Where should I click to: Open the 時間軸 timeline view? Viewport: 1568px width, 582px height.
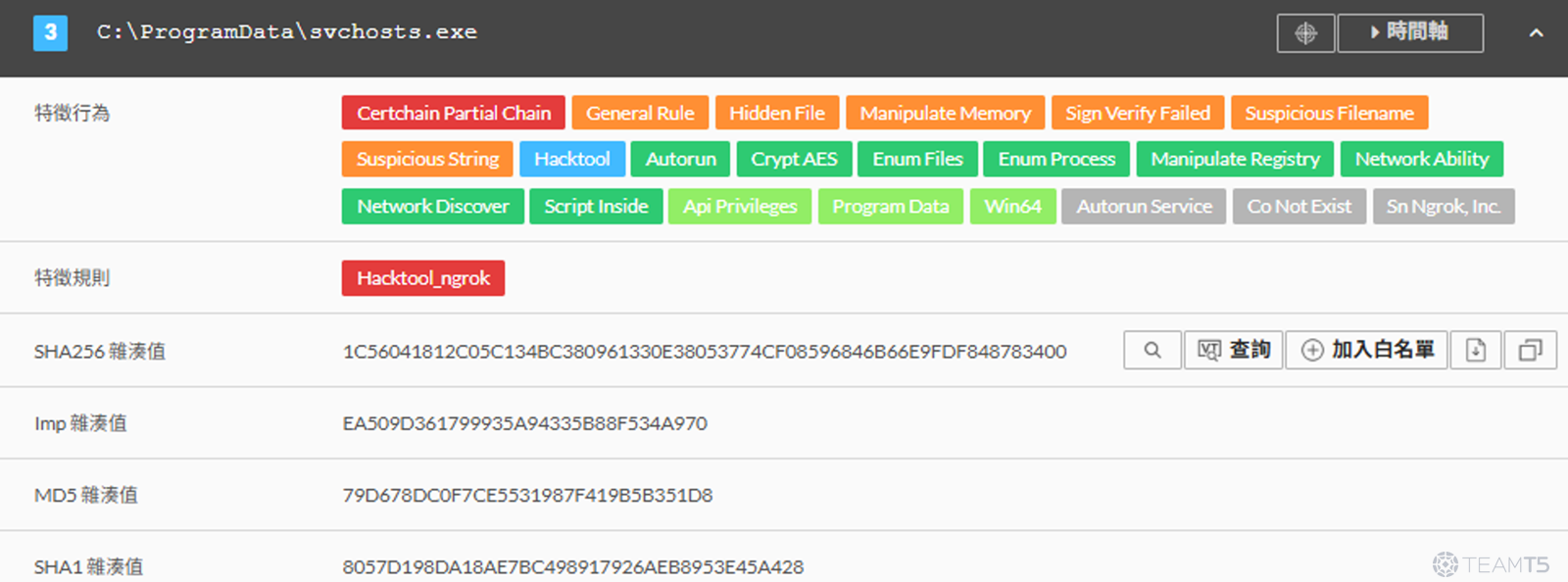[x=1409, y=33]
